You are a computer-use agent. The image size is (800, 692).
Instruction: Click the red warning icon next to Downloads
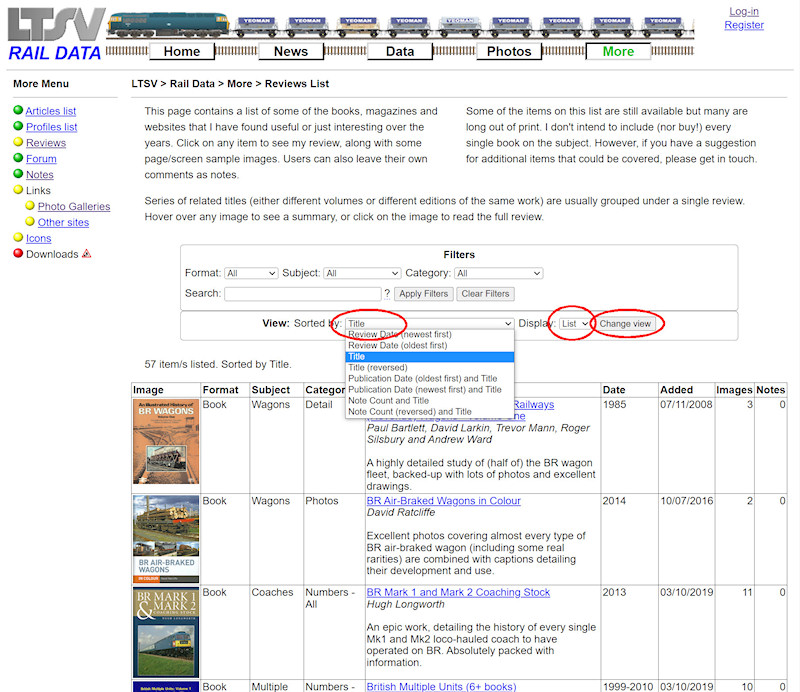point(87,254)
